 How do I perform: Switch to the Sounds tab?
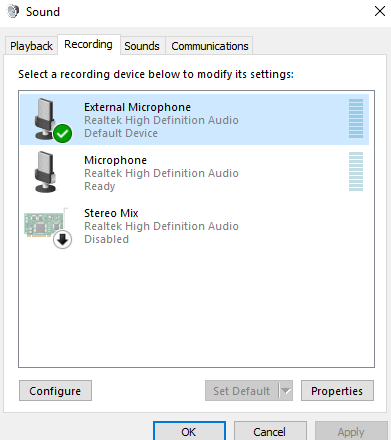142,46
